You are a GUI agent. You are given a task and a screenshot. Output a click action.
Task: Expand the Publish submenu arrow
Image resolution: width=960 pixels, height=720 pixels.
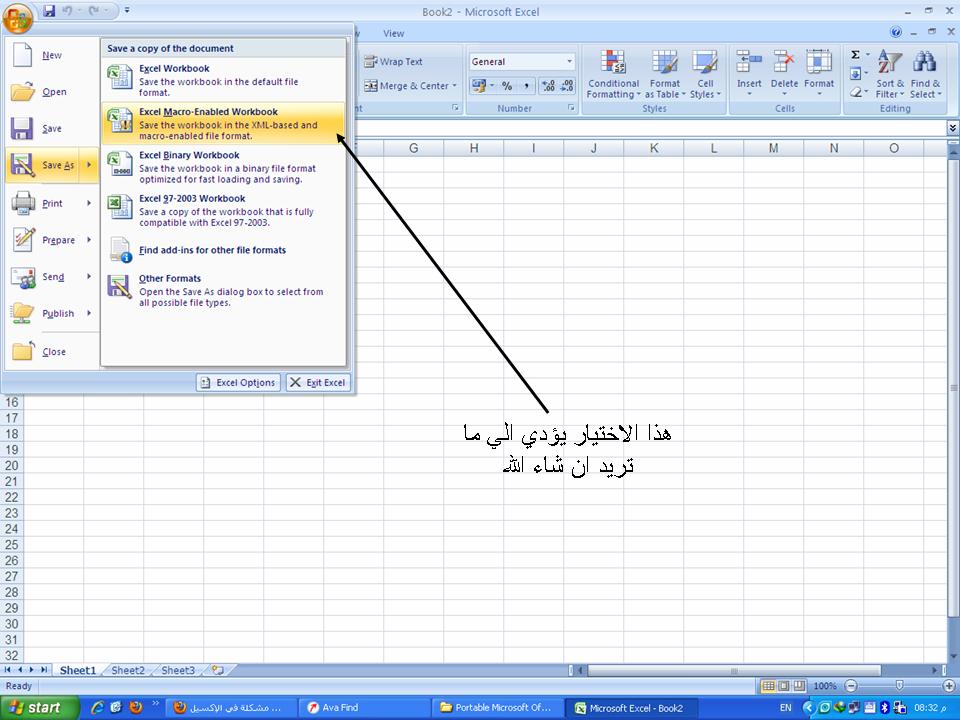[89, 313]
